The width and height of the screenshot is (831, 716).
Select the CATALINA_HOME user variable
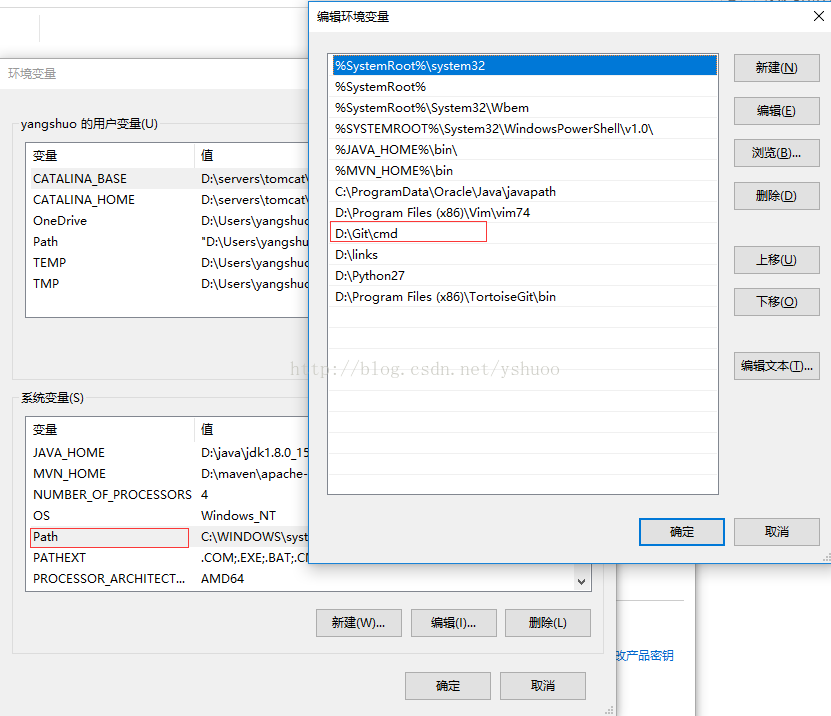(168, 200)
